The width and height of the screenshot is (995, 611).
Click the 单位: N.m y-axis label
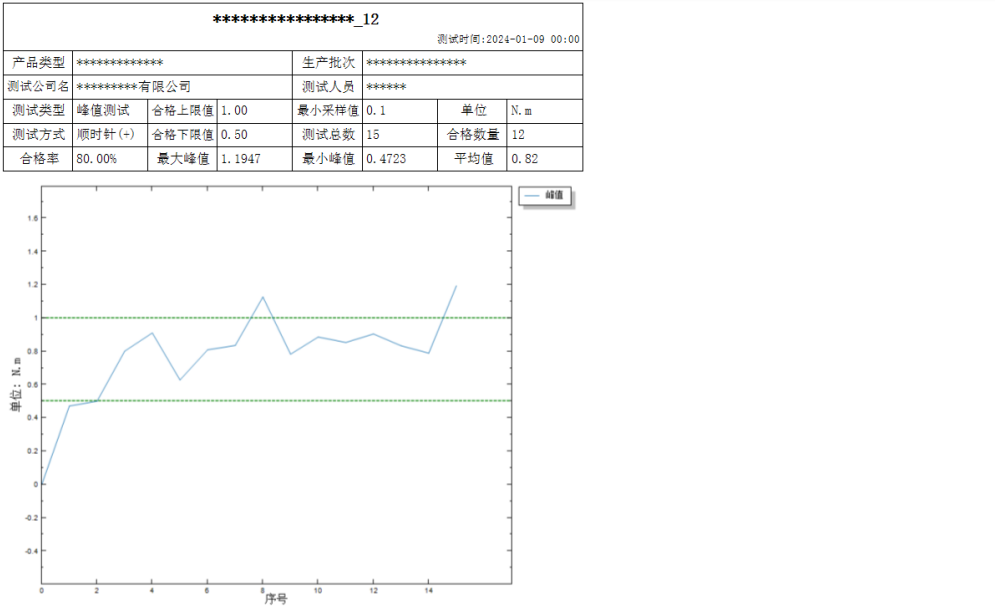(15, 385)
